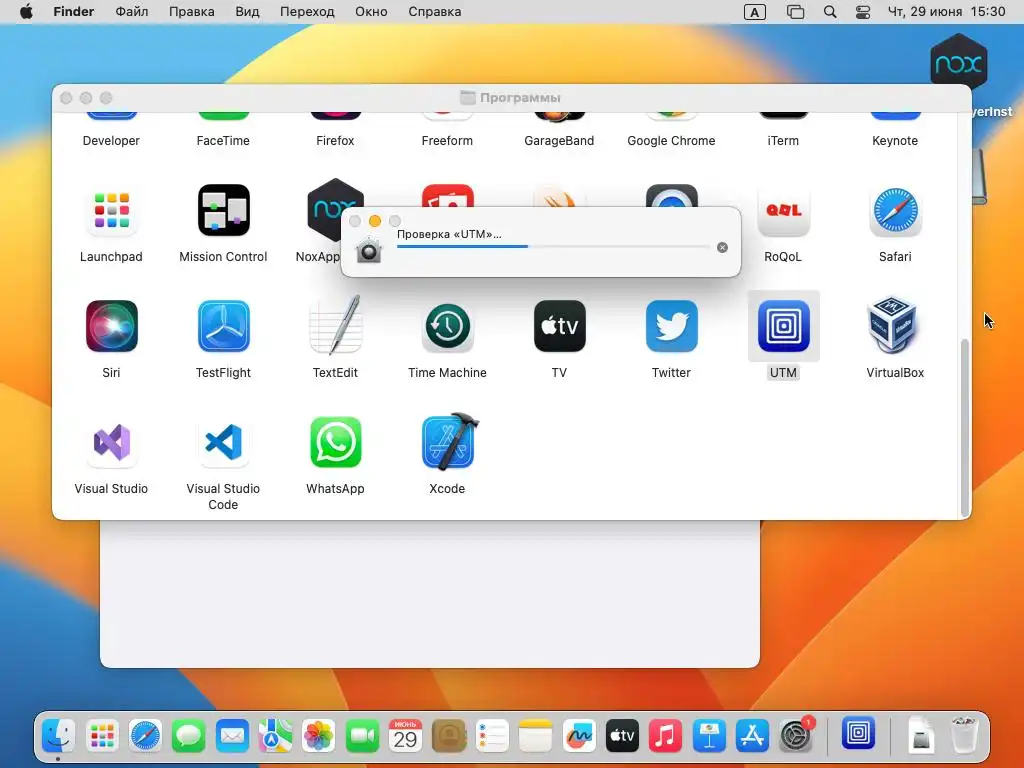Open Stage Manager menu bar icon
Viewport: 1024px width, 768px height.
(795, 12)
